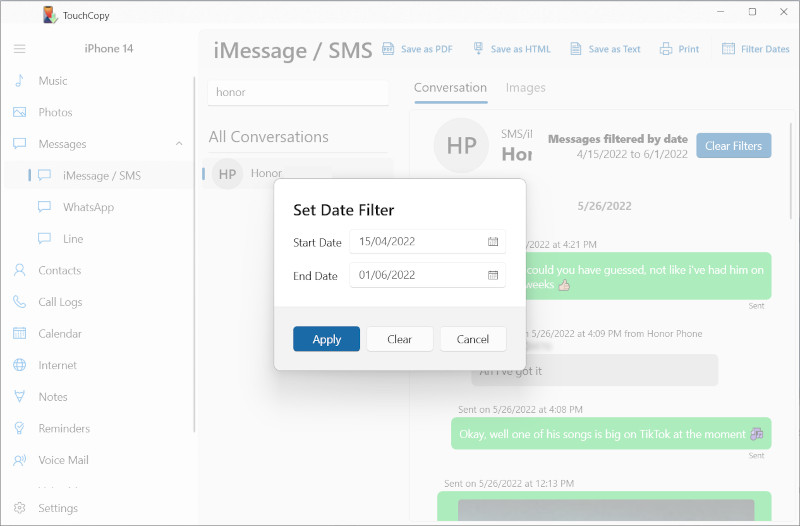Click the Start Date text field
This screenshot has height=526, width=800.
[x=428, y=242]
